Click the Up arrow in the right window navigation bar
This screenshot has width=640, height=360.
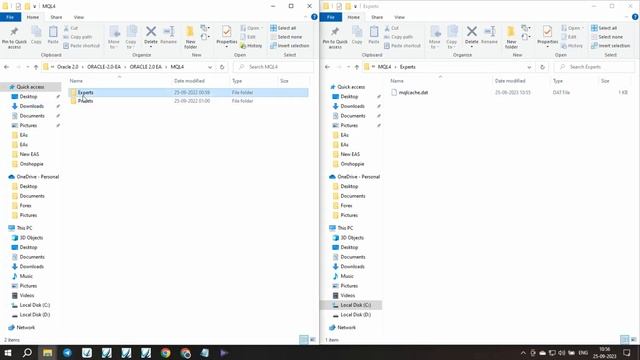click(357, 67)
